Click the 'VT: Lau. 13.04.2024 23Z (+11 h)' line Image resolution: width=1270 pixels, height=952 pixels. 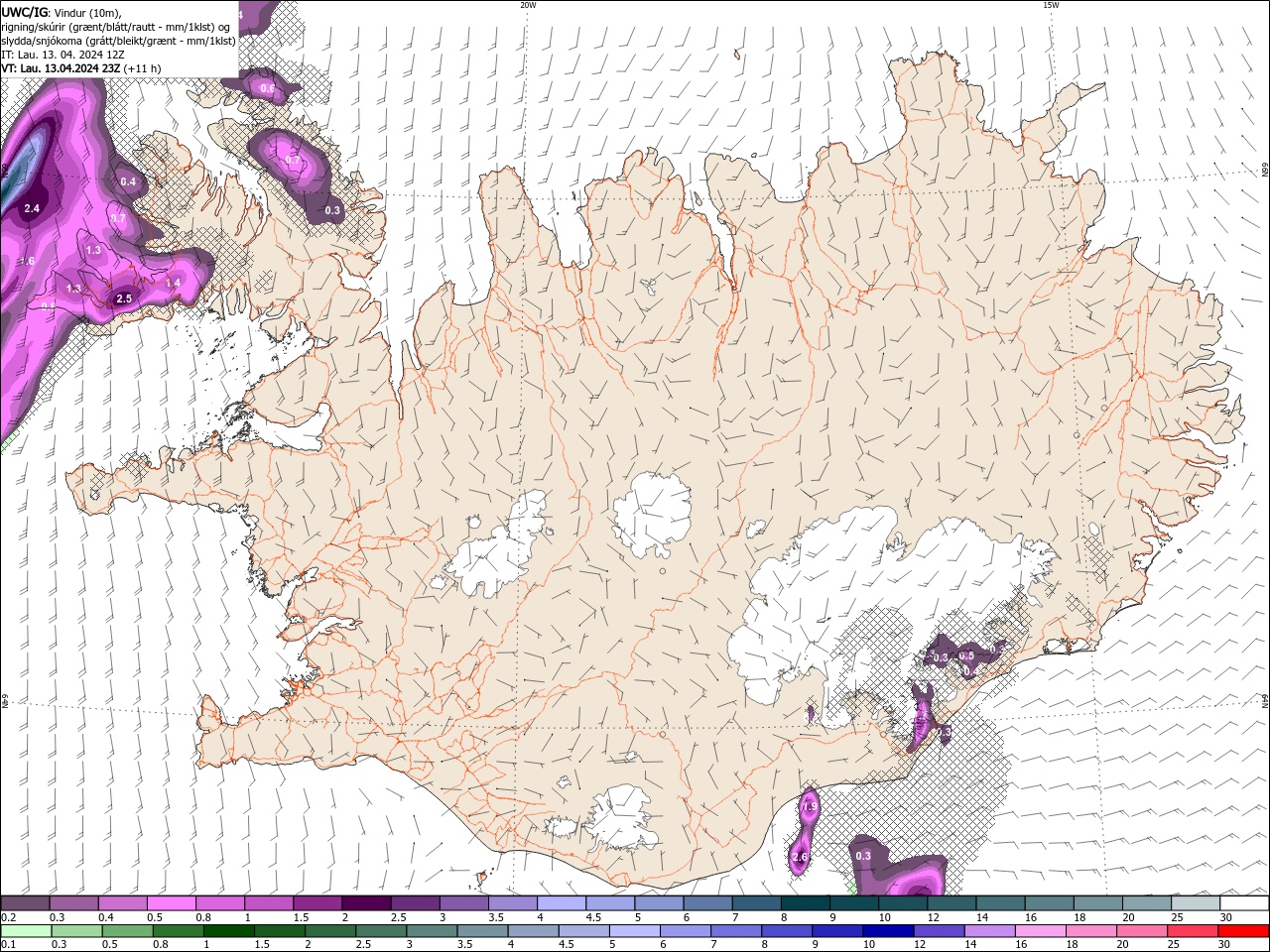point(81,68)
